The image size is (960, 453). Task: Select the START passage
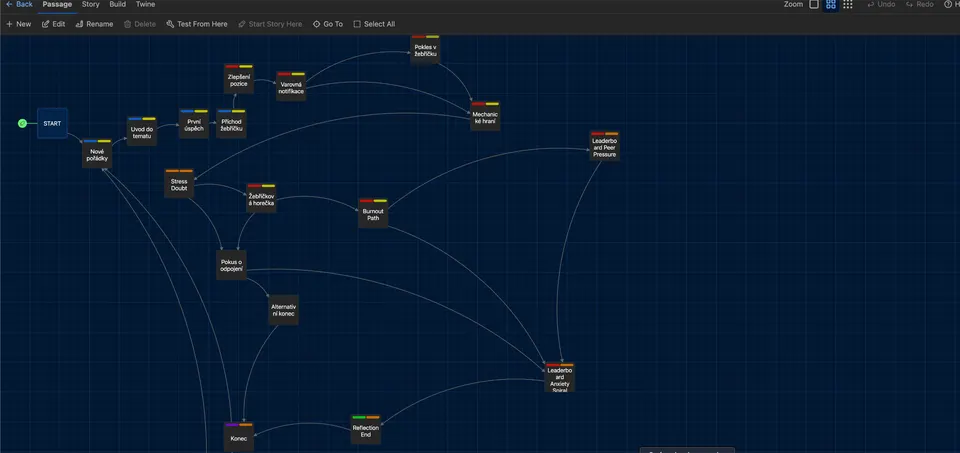click(x=52, y=123)
